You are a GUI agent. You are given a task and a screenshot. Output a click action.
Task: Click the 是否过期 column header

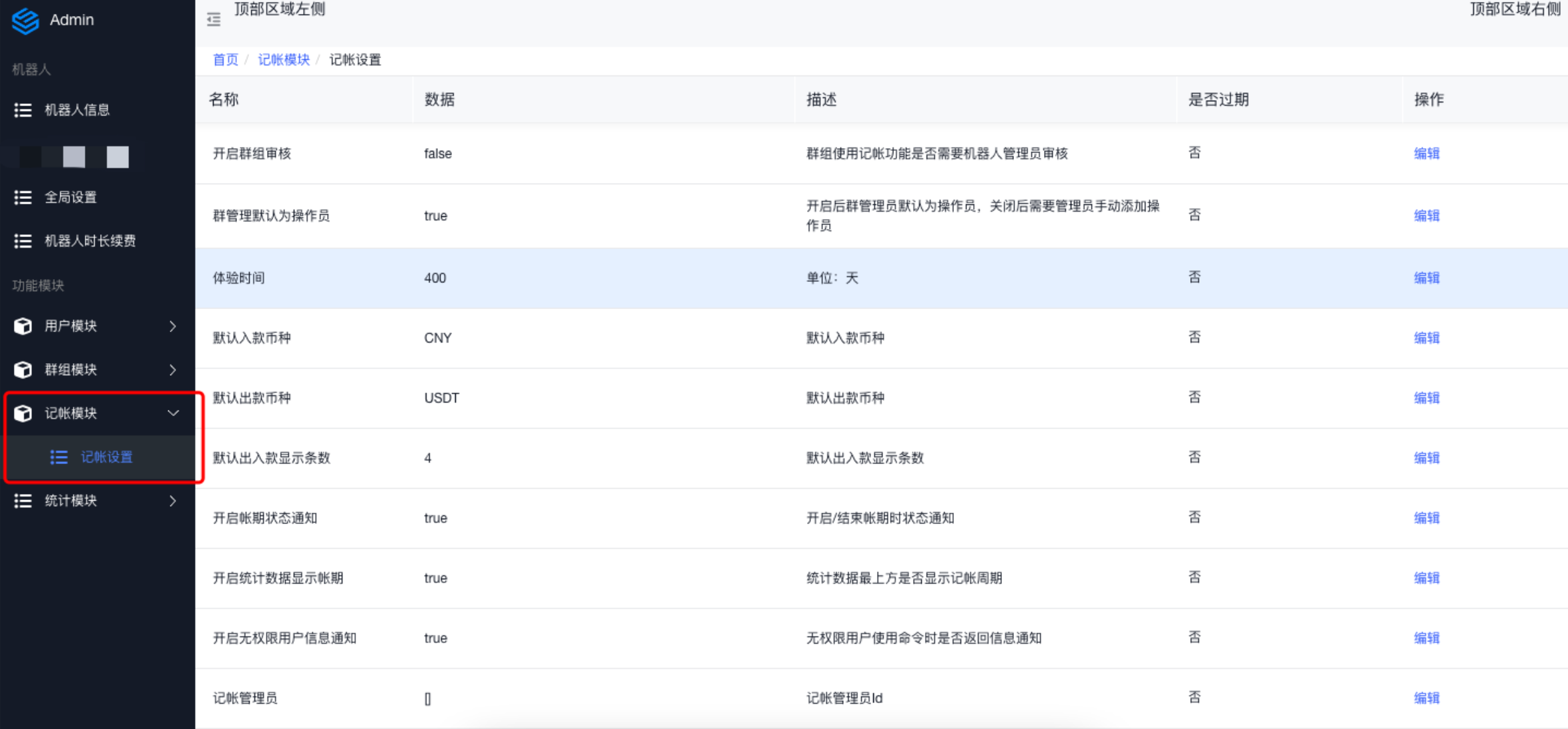(1218, 99)
